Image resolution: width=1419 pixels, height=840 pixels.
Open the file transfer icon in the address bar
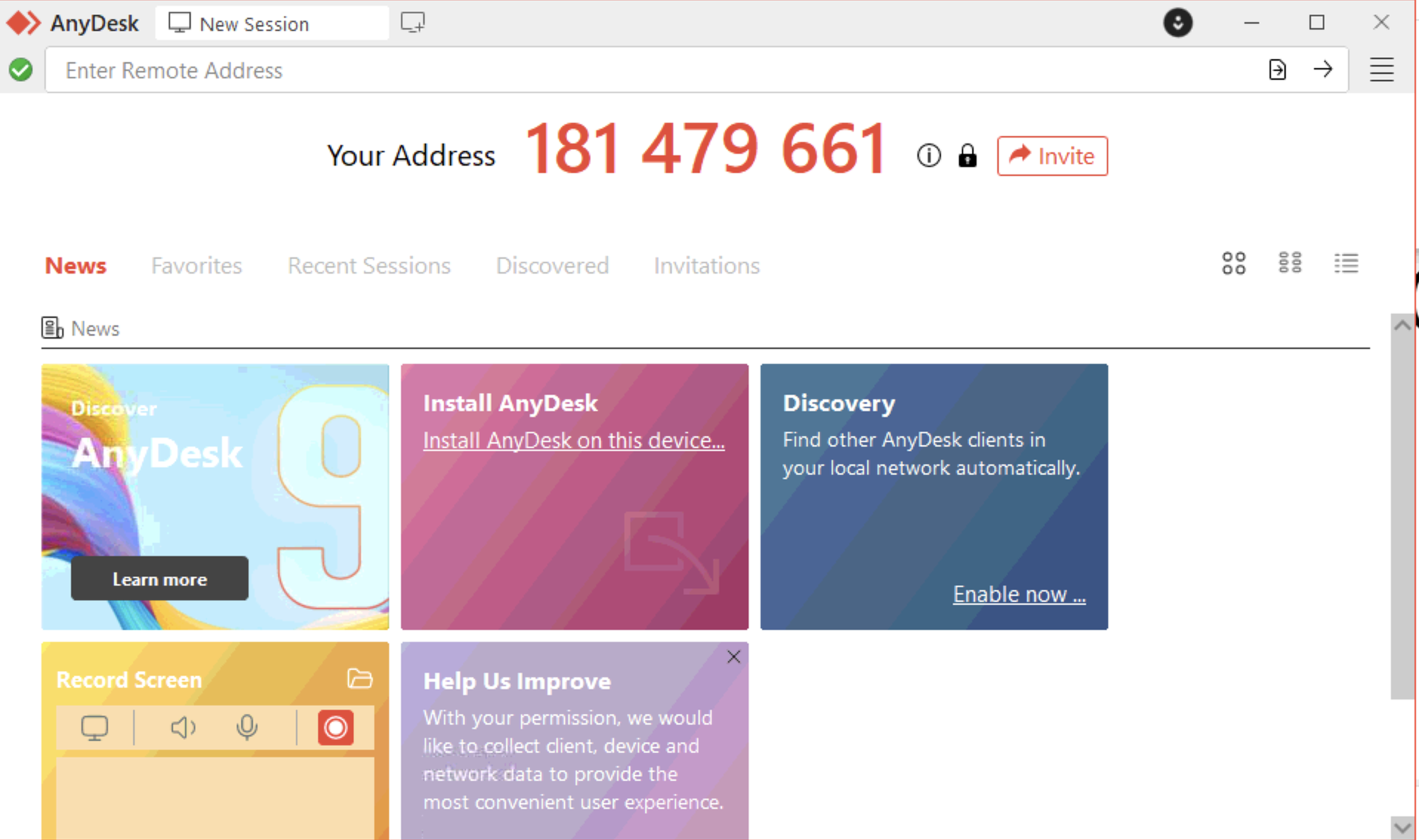click(x=1277, y=70)
